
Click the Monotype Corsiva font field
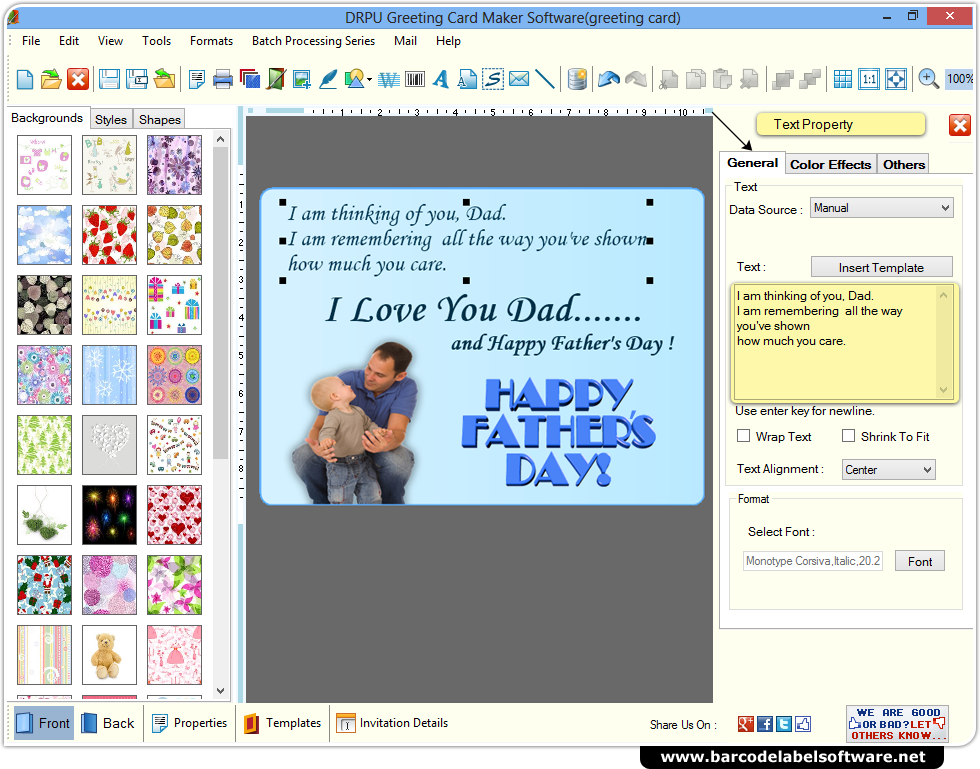(812, 561)
